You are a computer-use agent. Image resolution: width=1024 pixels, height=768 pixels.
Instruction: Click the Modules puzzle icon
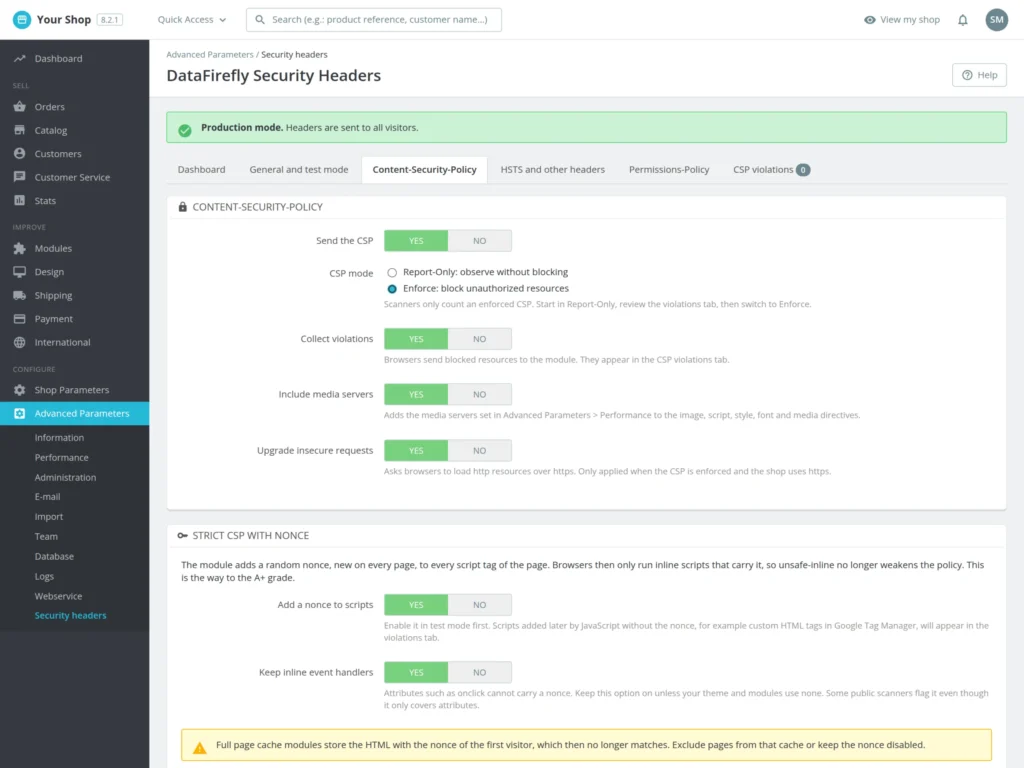point(20,248)
